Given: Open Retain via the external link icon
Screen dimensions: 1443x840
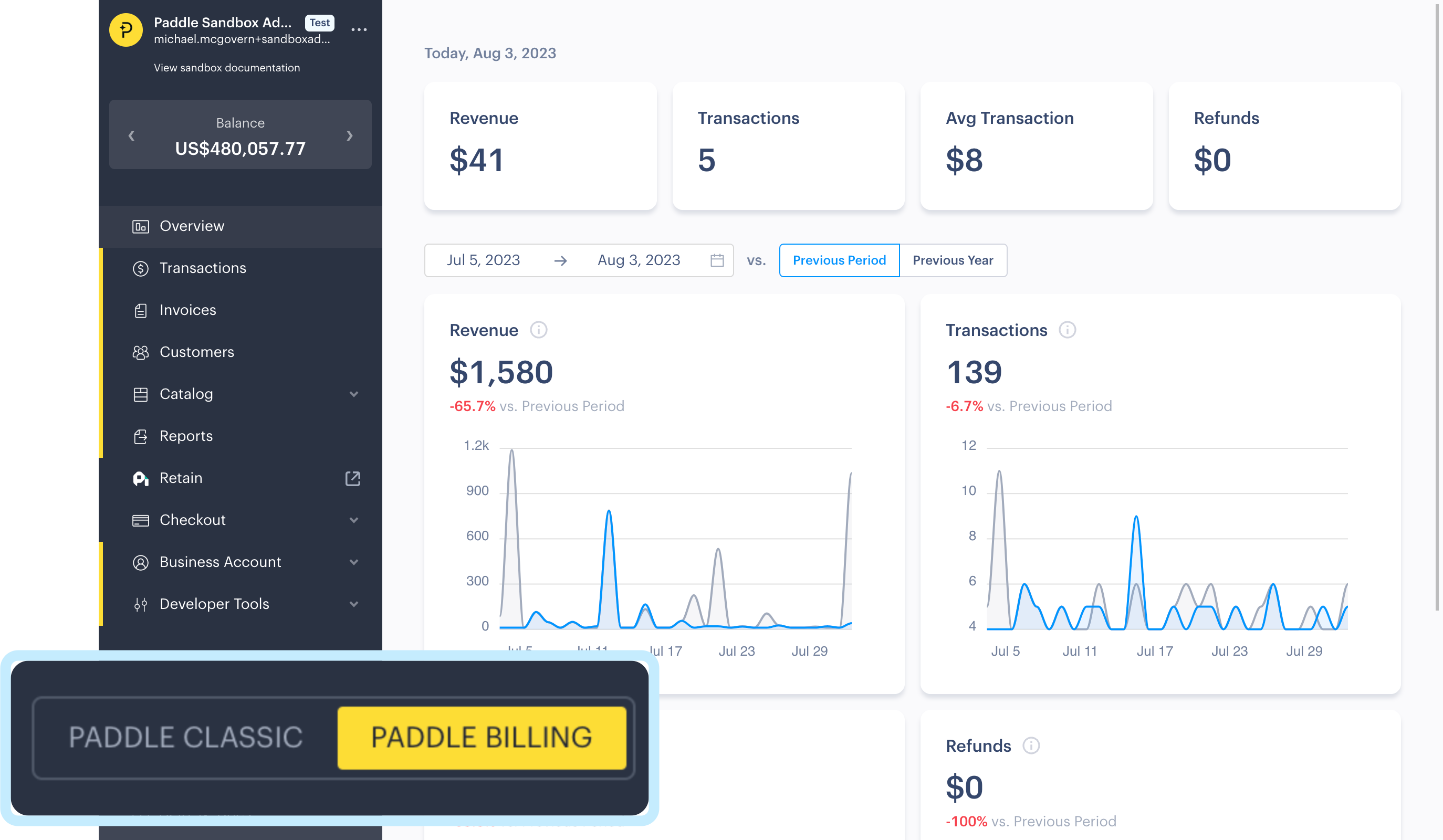Looking at the screenshot, I should [x=353, y=478].
